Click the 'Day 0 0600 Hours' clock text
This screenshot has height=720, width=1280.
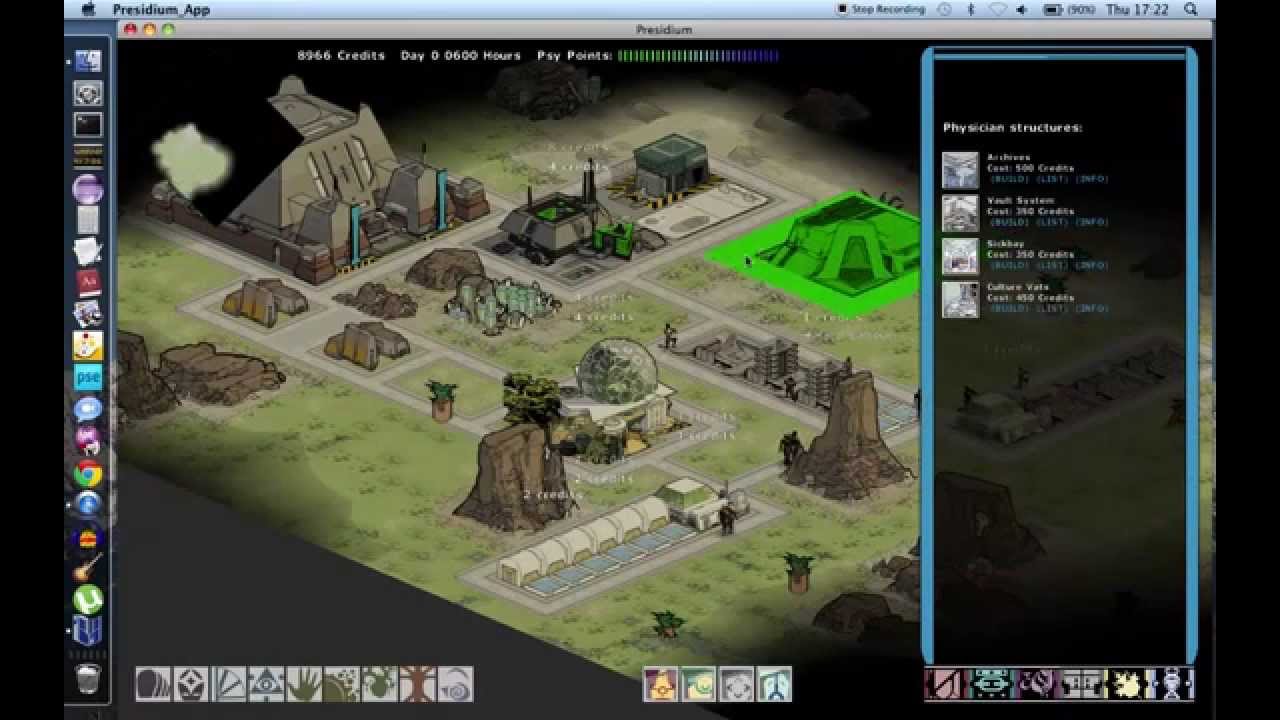(x=461, y=56)
